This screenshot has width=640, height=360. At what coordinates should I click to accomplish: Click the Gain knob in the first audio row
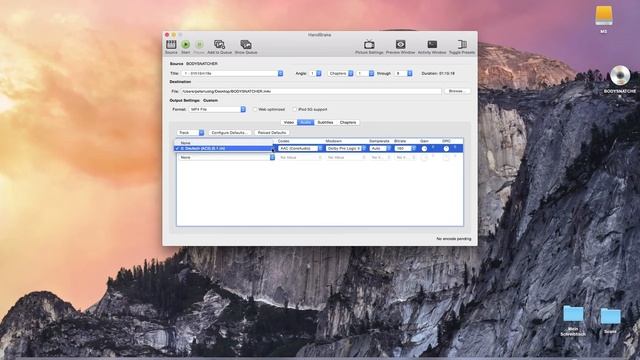(424, 149)
